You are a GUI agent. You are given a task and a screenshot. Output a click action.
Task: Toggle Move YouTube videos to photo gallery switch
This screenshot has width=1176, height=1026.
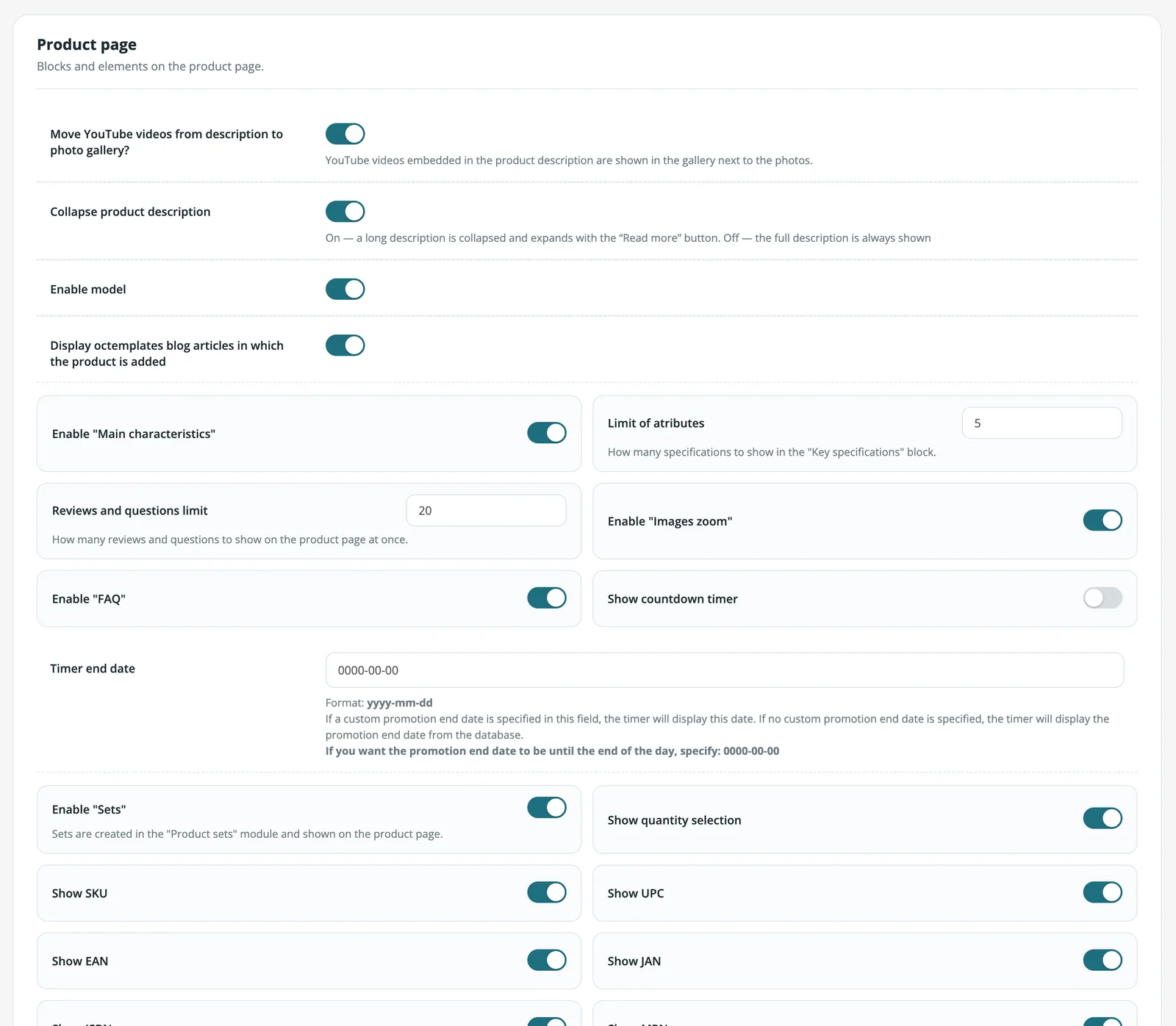pos(345,134)
